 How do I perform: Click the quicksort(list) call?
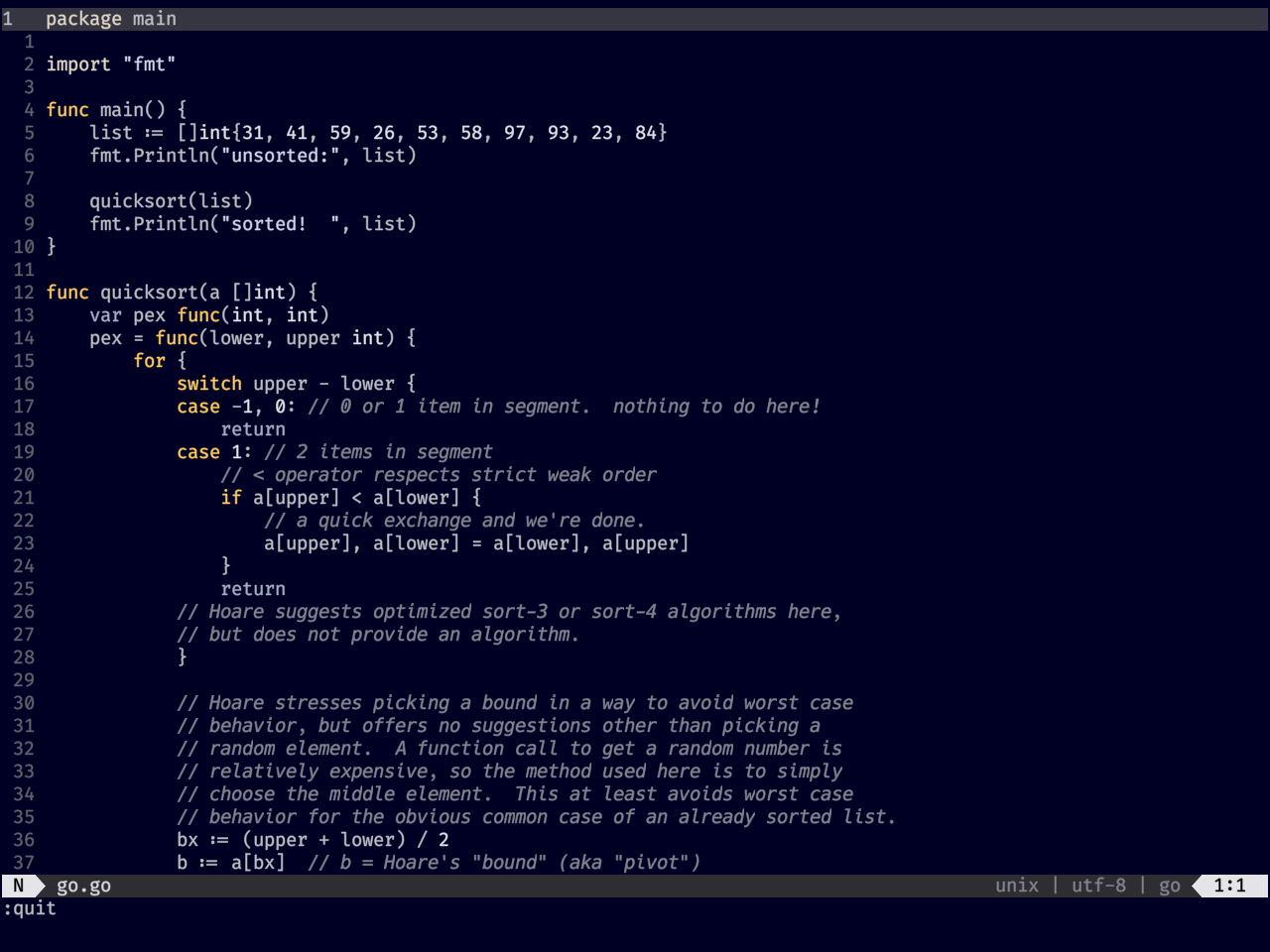[171, 201]
